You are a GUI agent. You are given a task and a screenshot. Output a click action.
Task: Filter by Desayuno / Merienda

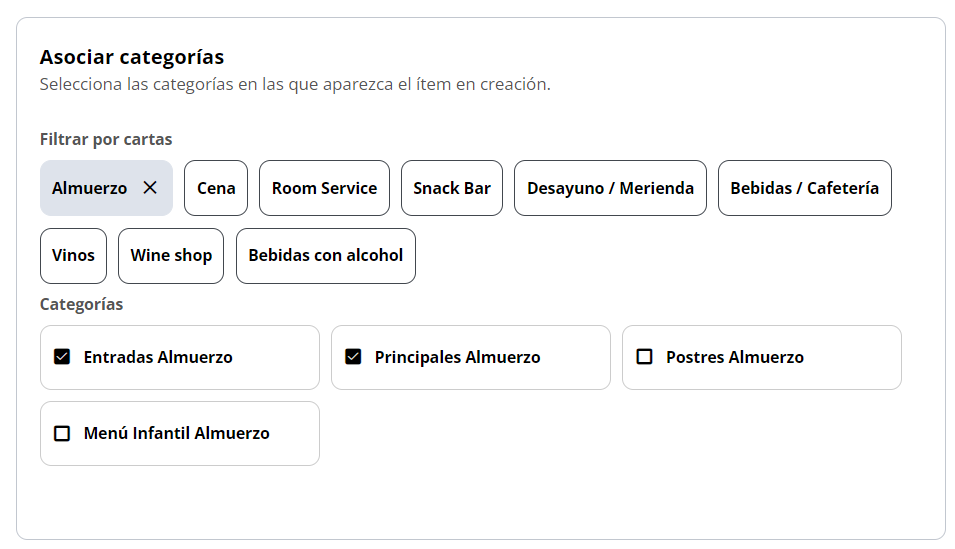(610, 188)
